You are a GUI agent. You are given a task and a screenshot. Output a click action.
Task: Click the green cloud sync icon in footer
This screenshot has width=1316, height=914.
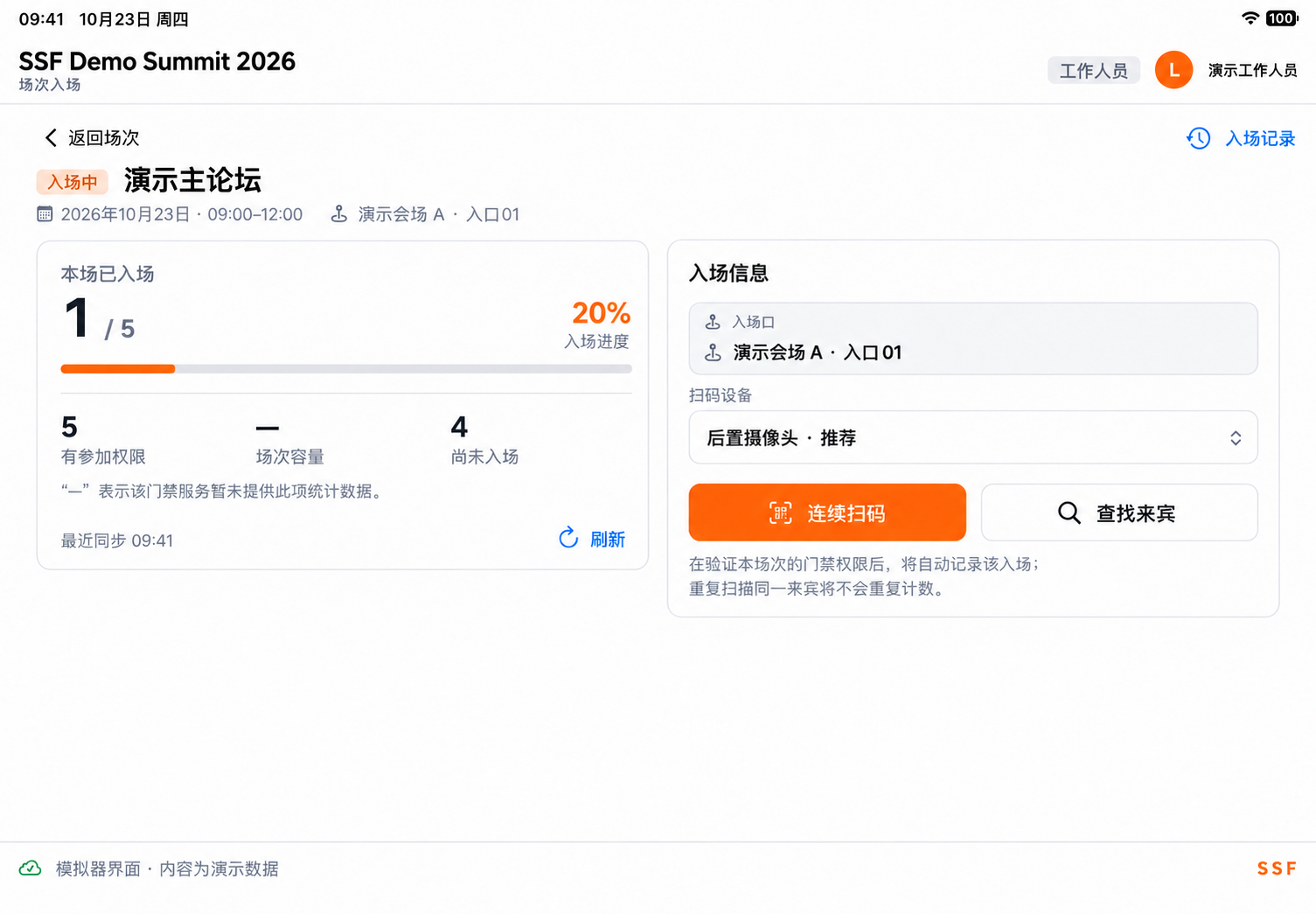pyautogui.click(x=31, y=869)
